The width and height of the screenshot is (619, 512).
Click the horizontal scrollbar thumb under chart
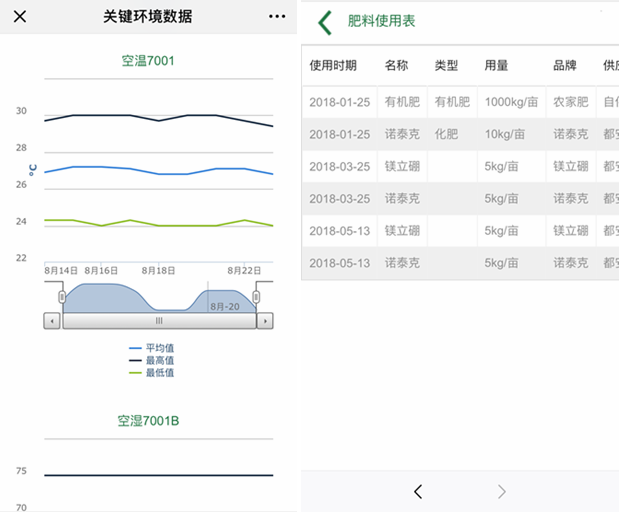click(x=158, y=321)
